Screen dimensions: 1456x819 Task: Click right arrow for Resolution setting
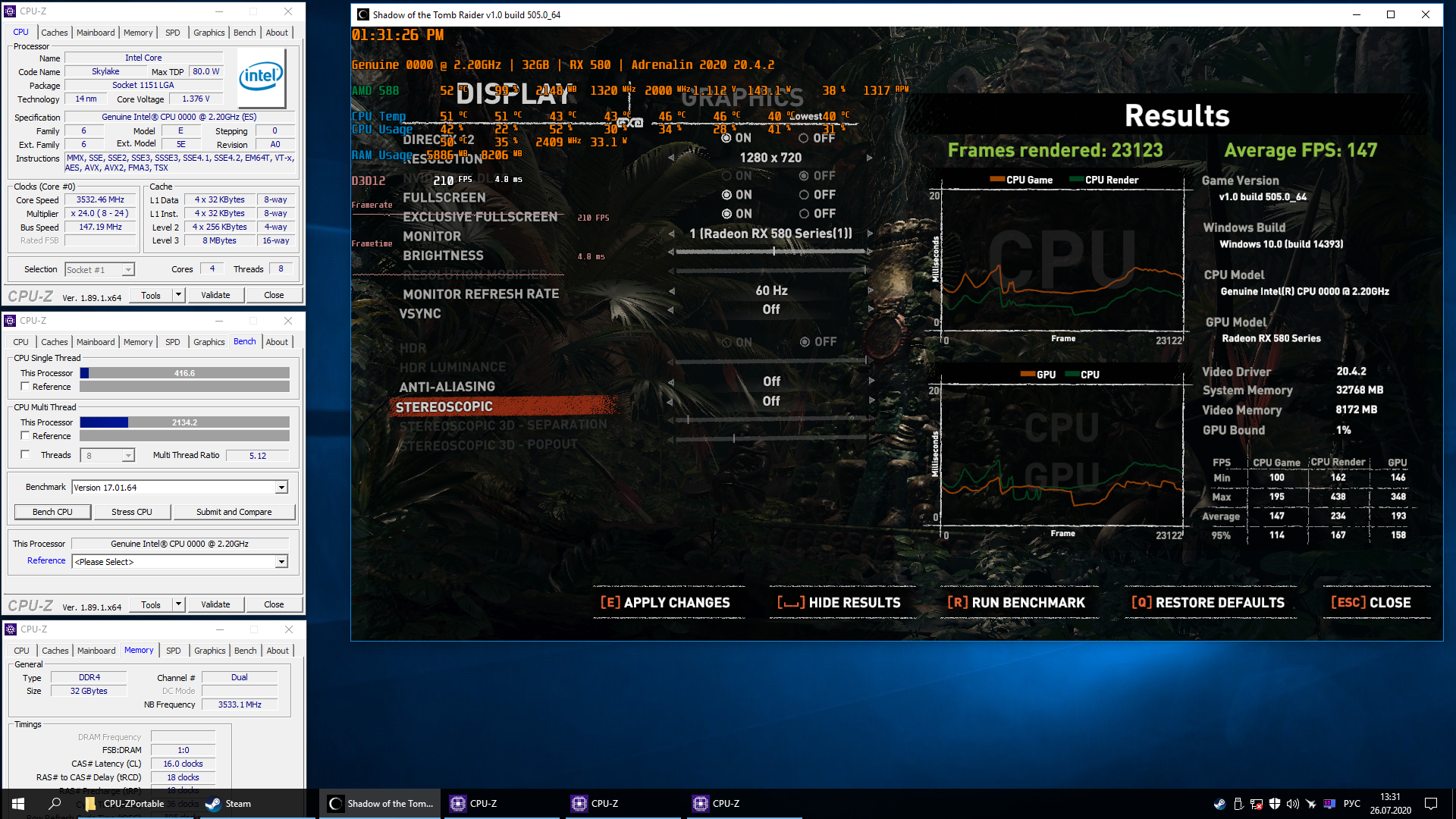(x=870, y=158)
